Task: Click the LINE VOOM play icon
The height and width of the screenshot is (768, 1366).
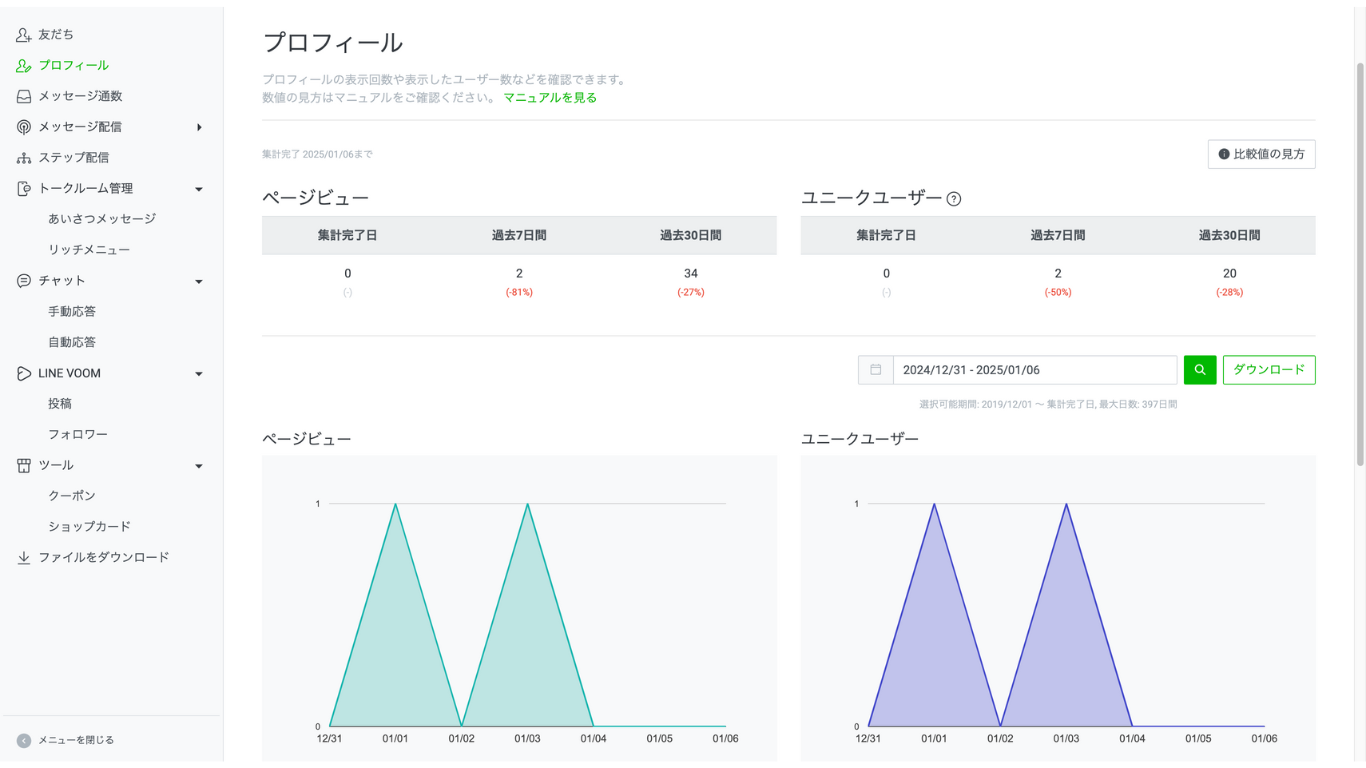Action: [24, 373]
